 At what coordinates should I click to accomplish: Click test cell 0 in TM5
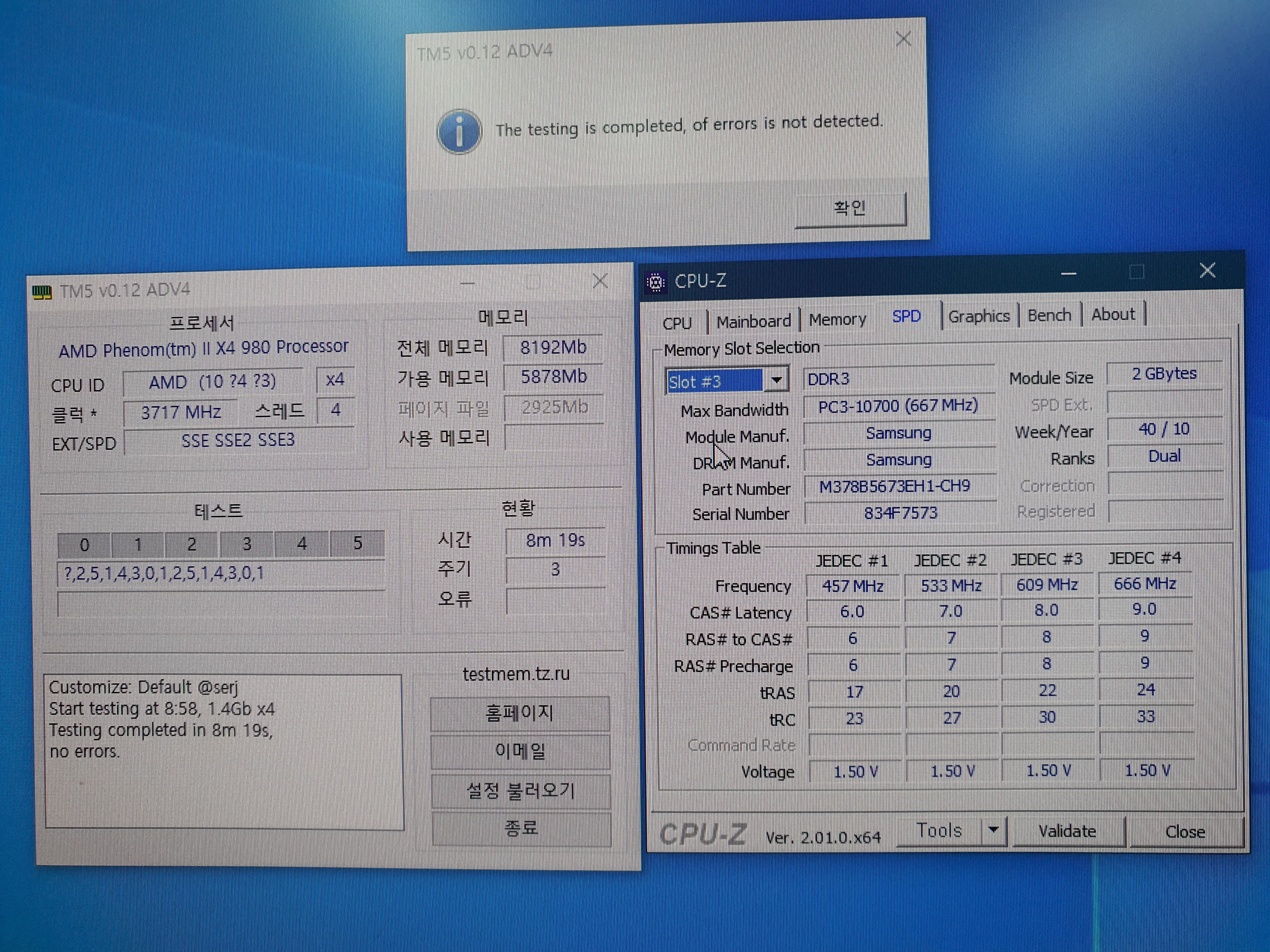click(x=84, y=545)
